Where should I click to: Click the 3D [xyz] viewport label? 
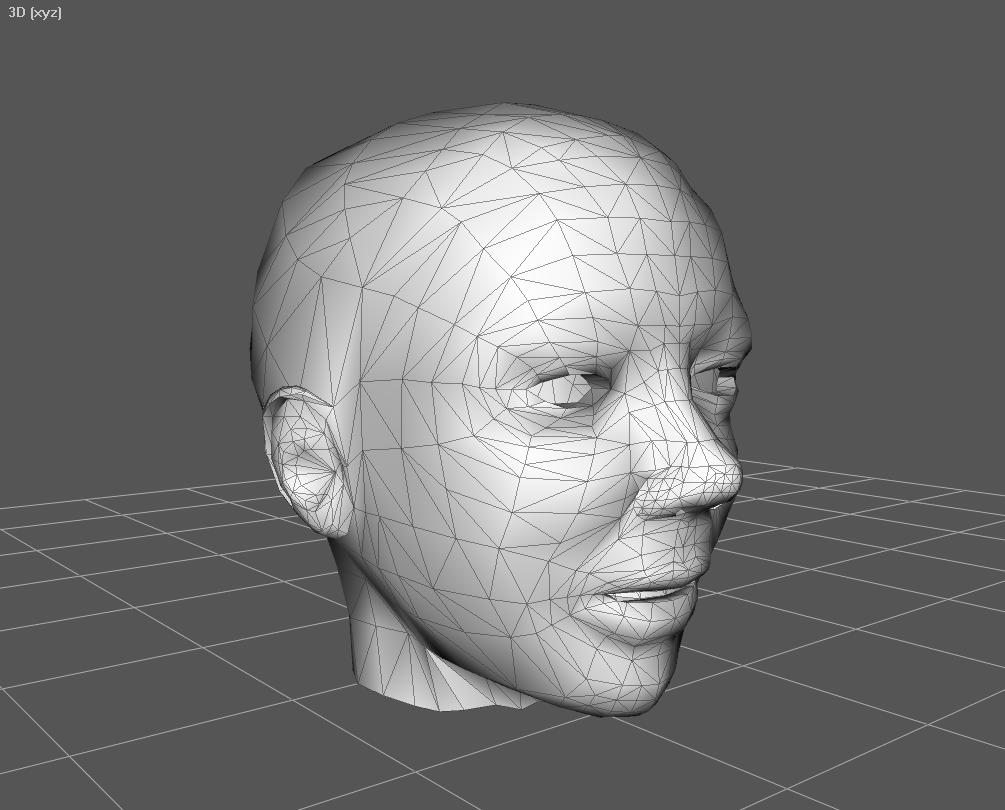(x=35, y=13)
